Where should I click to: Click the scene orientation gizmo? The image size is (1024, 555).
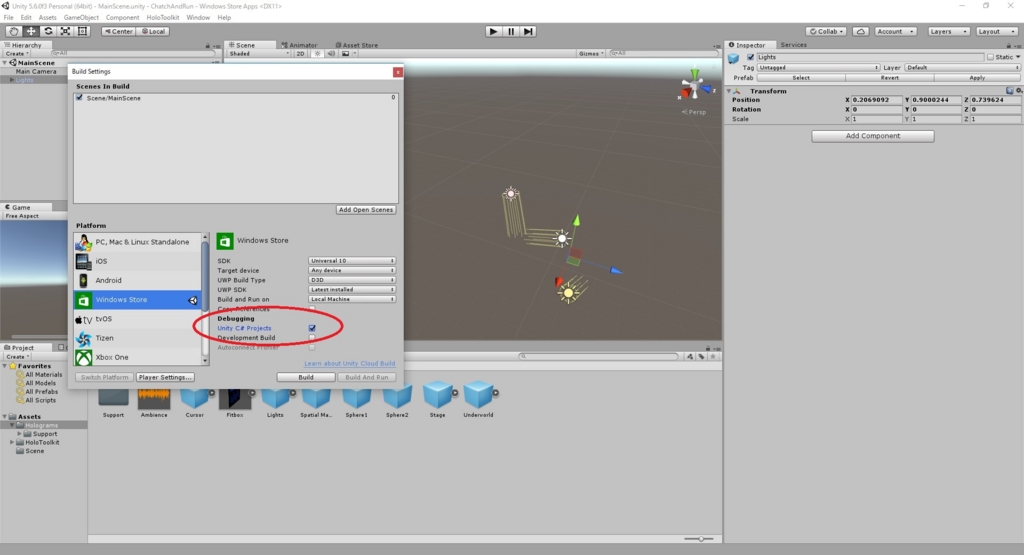(696, 86)
